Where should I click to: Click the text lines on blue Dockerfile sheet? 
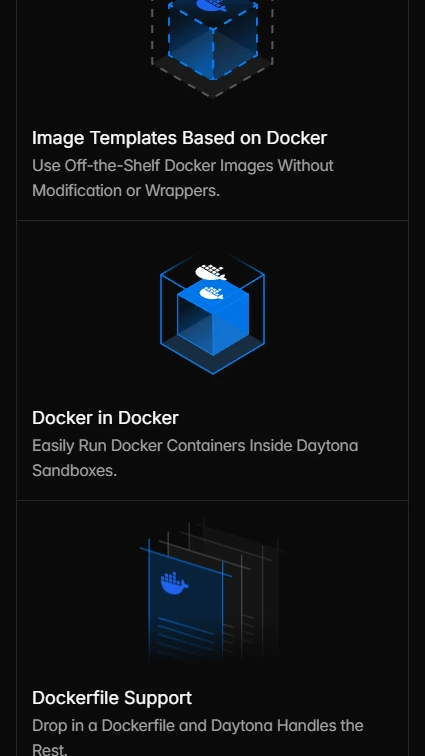tap(186, 634)
